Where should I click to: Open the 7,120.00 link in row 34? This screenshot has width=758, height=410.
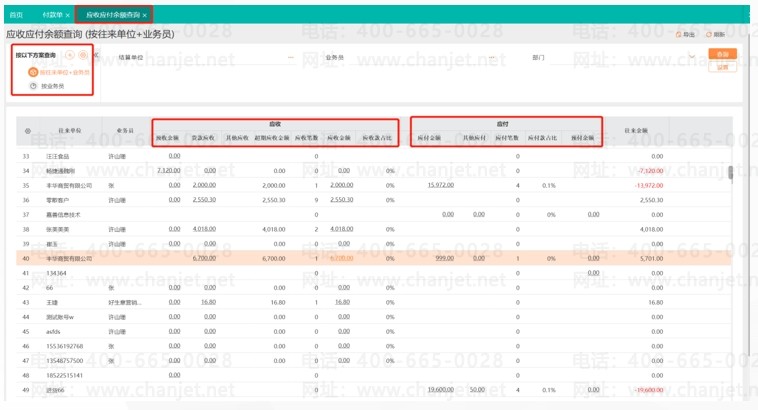169,171
